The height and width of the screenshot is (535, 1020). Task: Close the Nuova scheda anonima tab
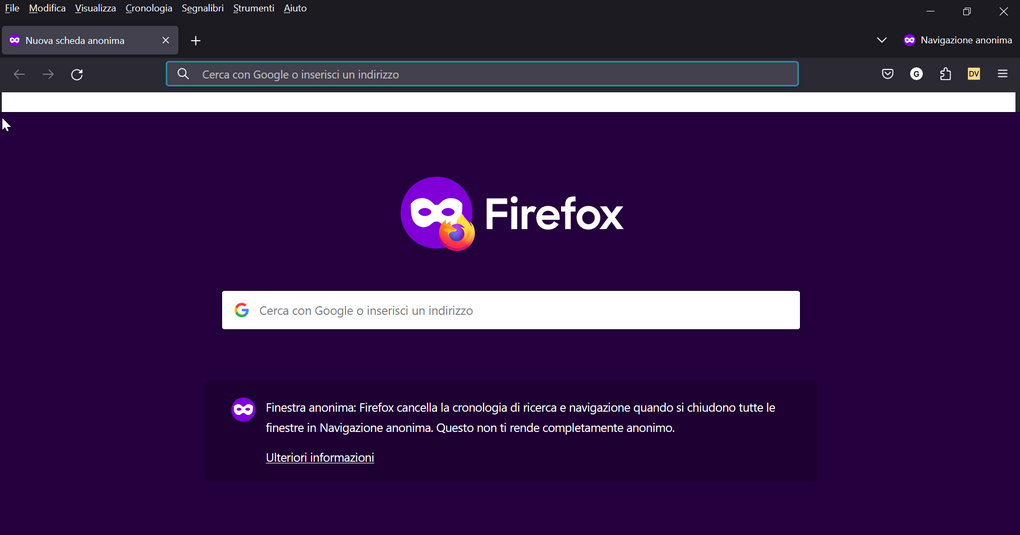(165, 40)
